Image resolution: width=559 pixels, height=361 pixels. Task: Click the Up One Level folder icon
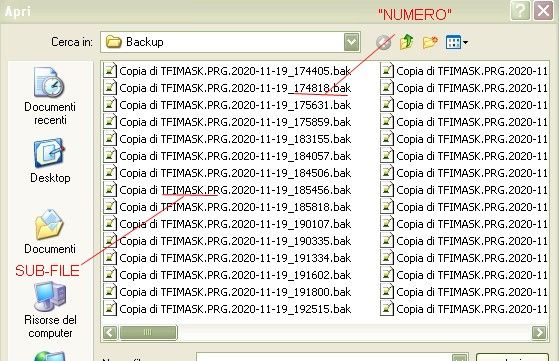tap(407, 42)
